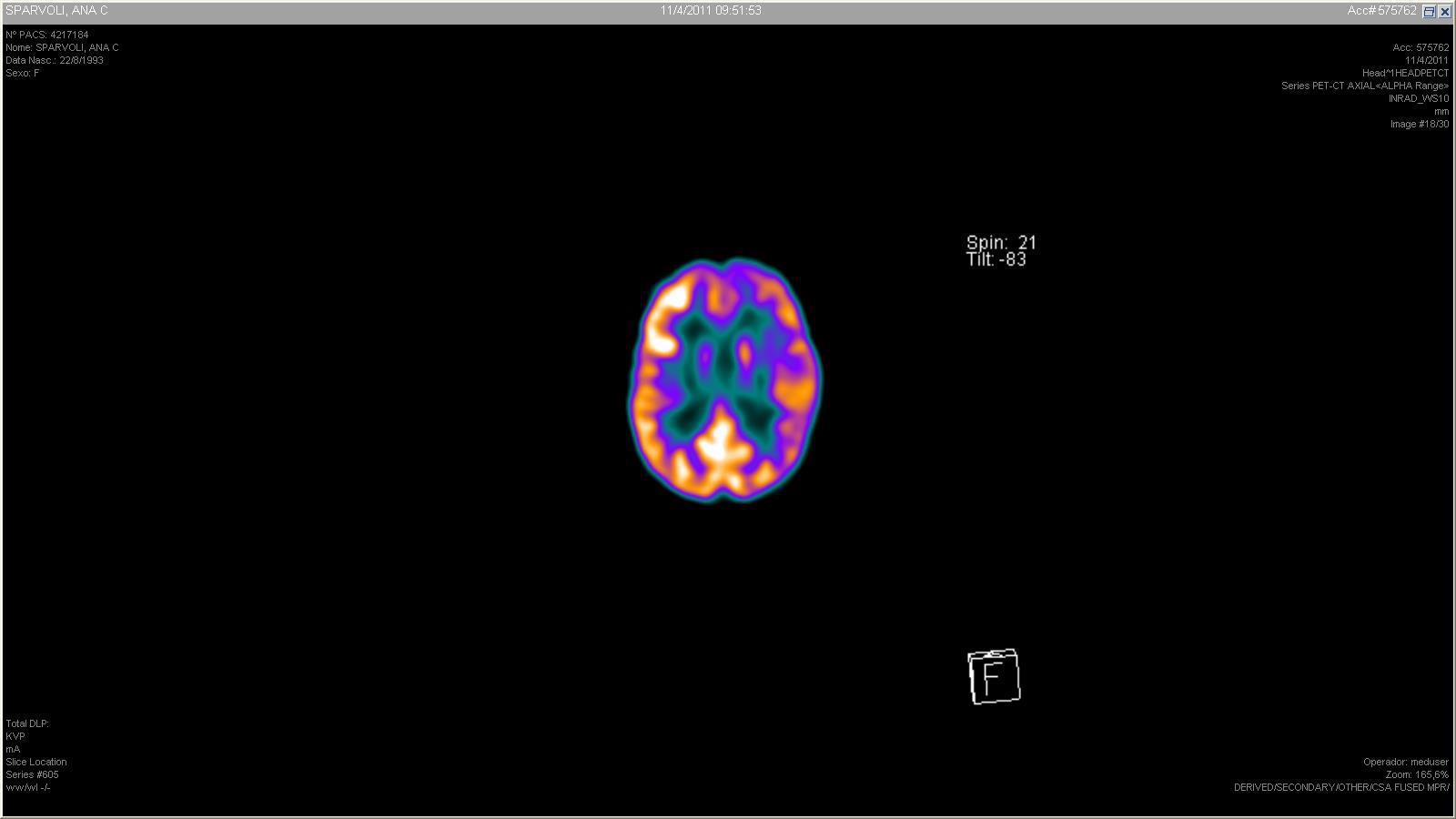
Task: Click the Image #18/30 slice indicator
Action: click(1419, 124)
